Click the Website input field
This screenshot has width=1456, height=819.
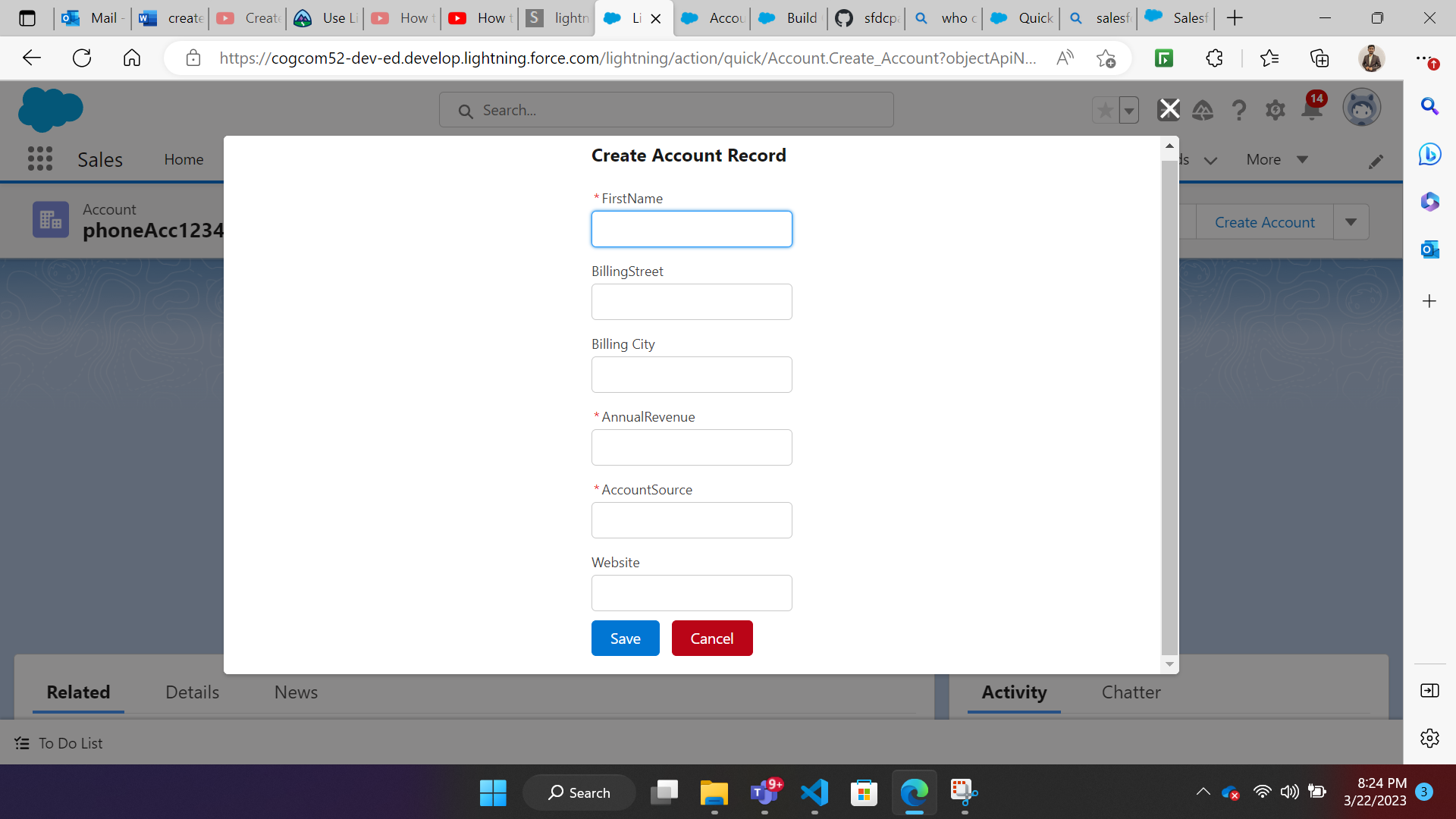tap(691, 593)
